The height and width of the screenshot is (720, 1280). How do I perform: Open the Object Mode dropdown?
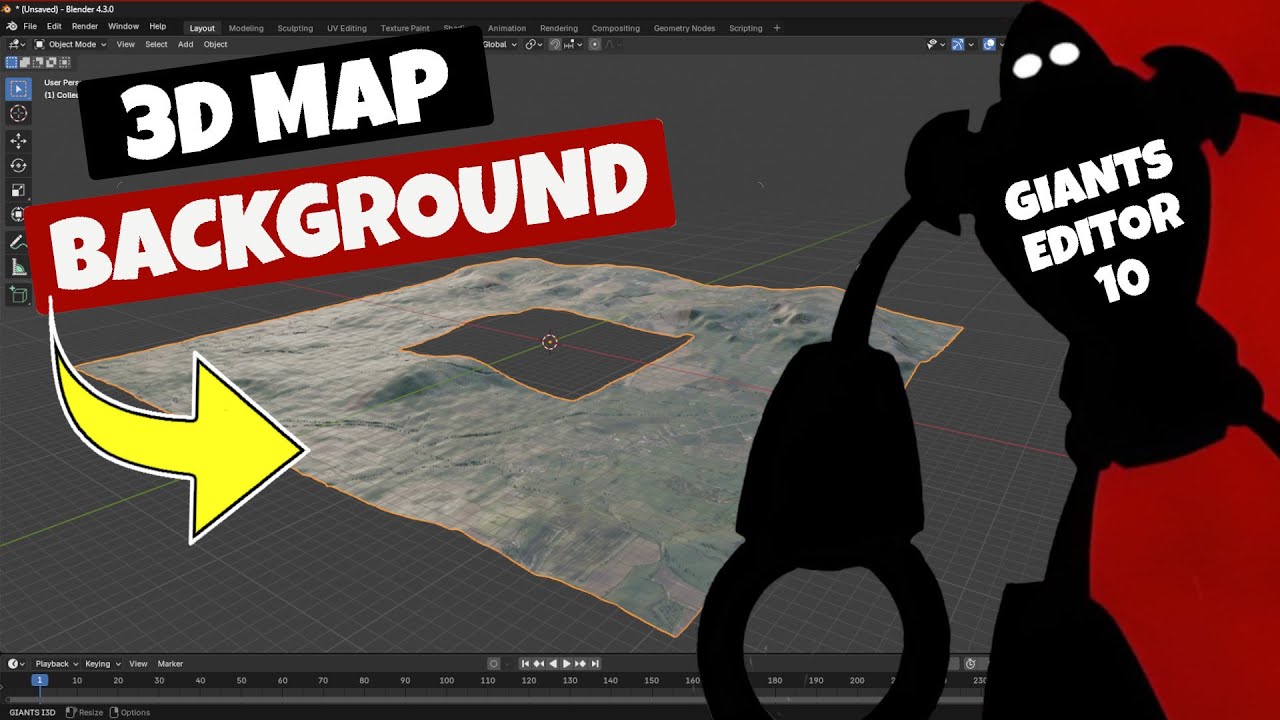[x=70, y=44]
